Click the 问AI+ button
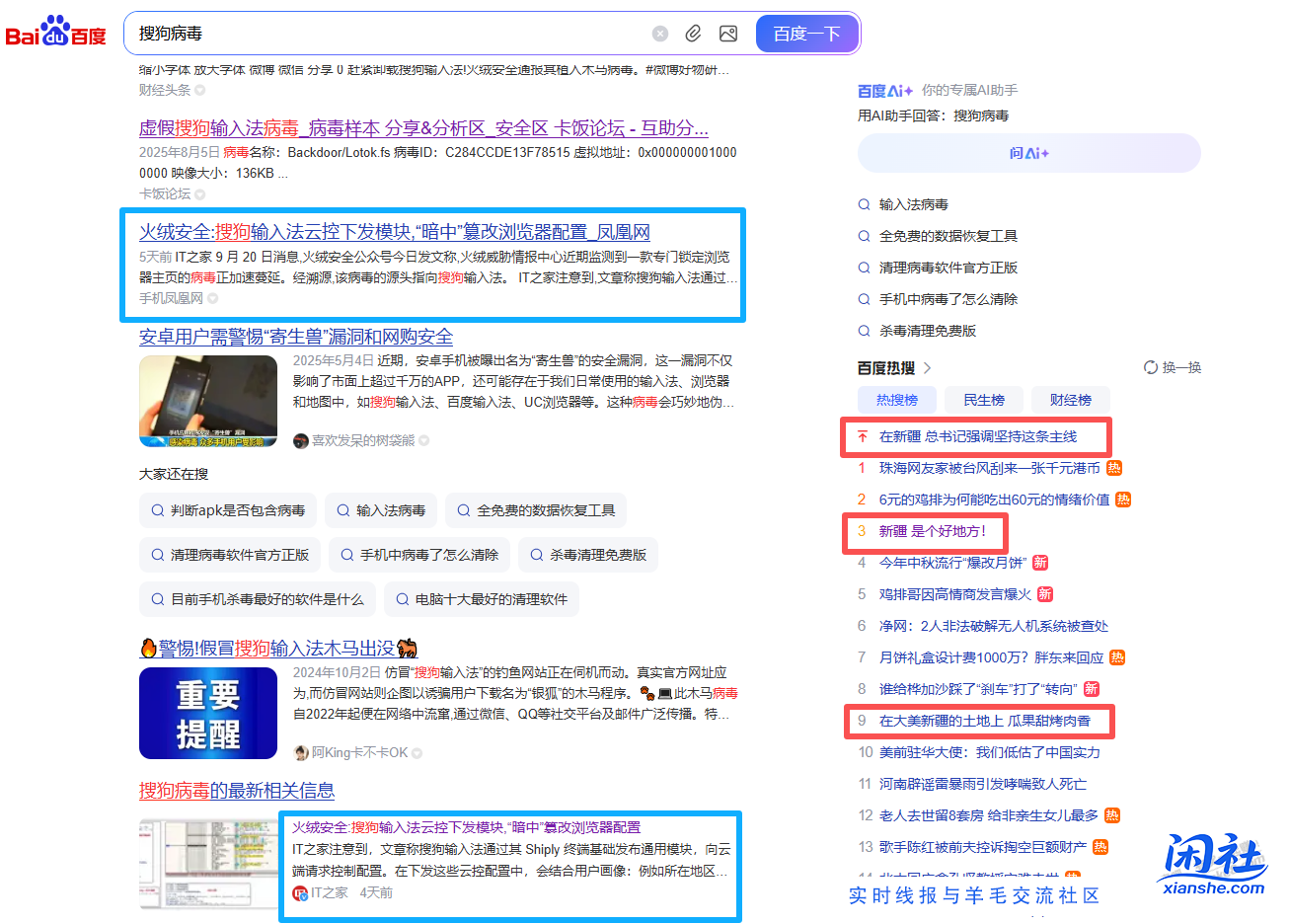Viewport: 1289px width, 924px height. 1027,153
